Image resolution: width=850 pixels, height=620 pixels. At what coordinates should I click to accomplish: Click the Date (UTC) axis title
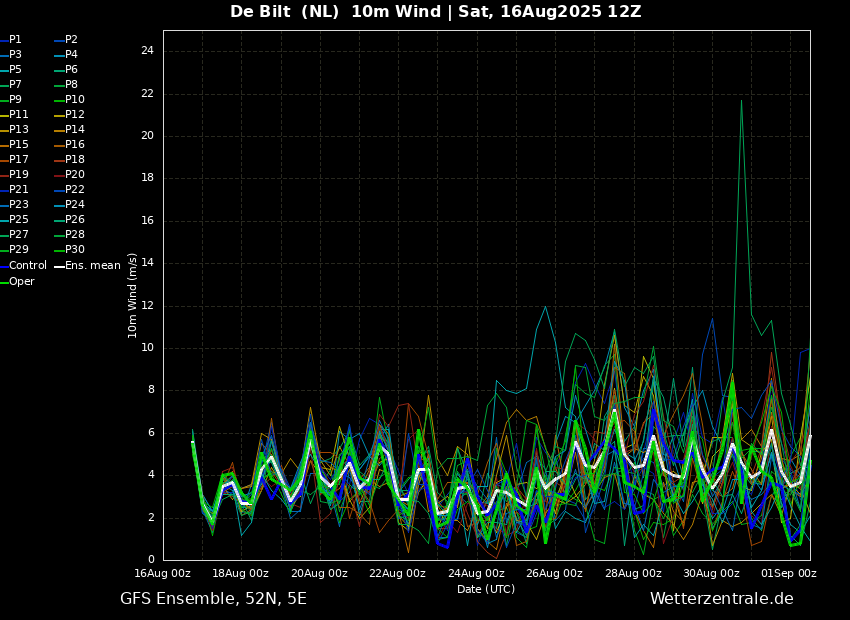pyautogui.click(x=486, y=589)
